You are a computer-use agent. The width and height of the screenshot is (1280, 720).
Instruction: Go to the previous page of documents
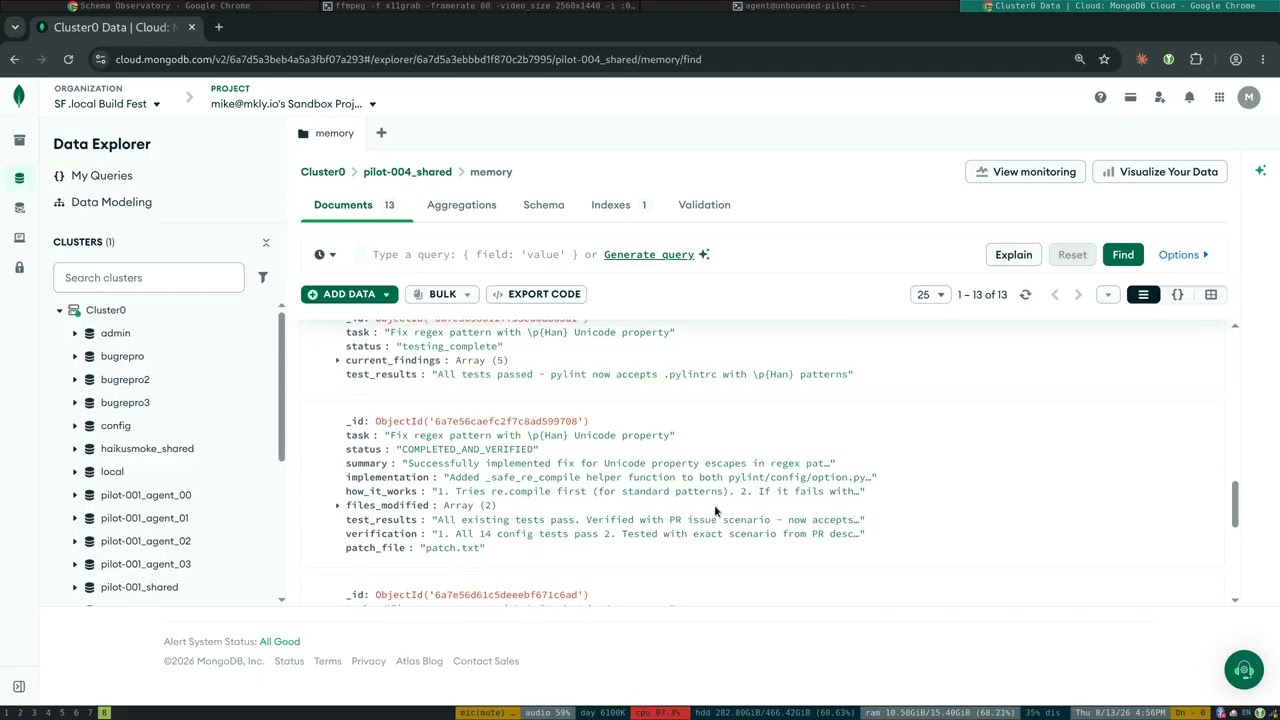[1054, 295]
